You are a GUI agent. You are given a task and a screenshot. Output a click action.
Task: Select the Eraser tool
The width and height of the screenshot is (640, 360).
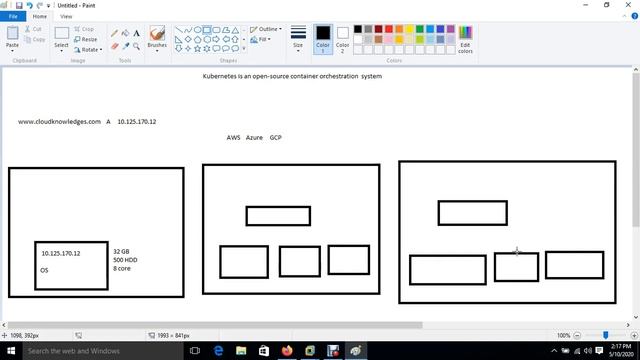(x=114, y=47)
